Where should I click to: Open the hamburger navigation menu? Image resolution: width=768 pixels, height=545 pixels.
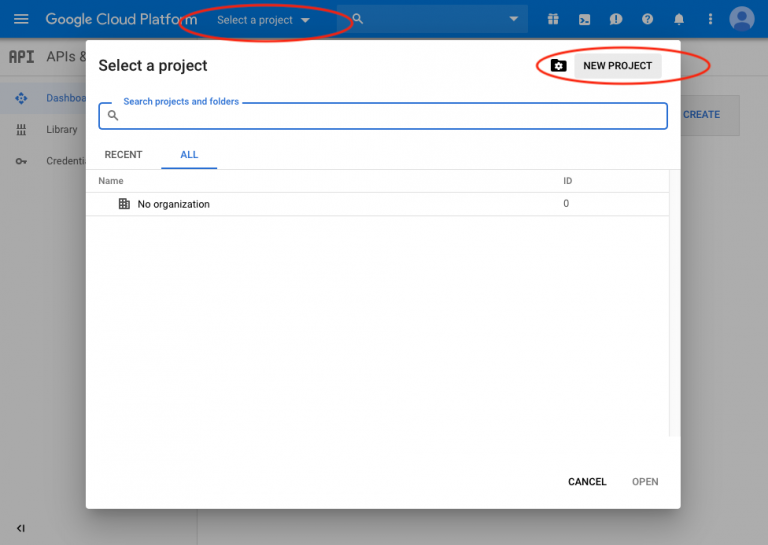pos(21,20)
